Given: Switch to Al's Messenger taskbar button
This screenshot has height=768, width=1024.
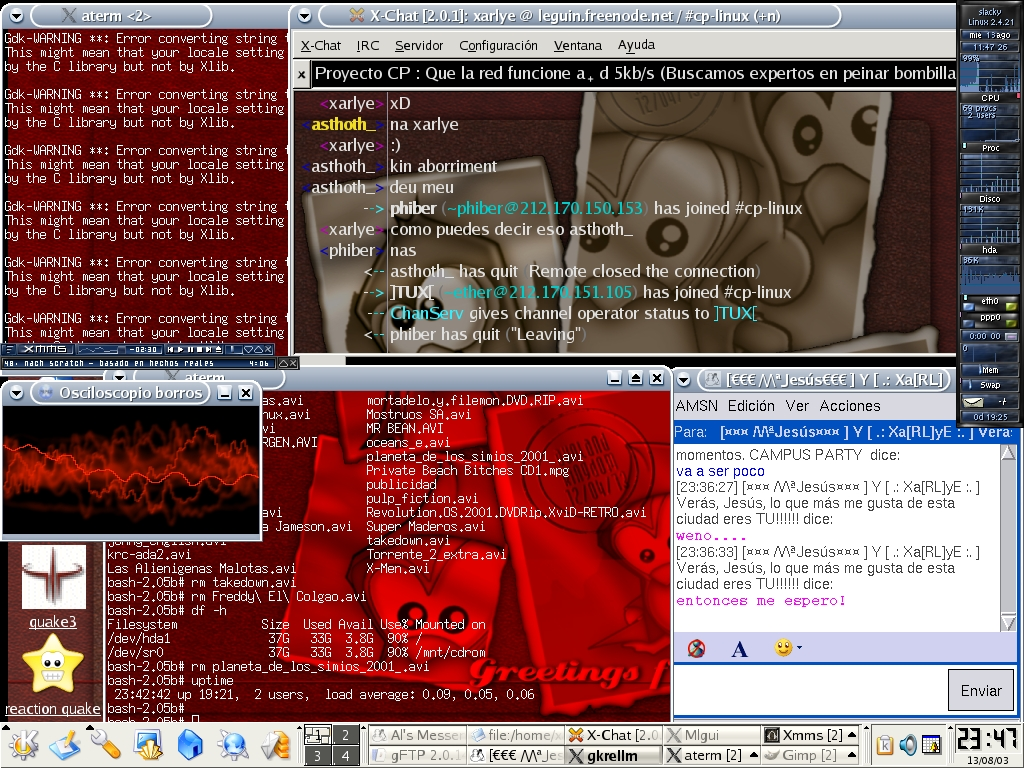Looking at the screenshot, I should (418, 735).
